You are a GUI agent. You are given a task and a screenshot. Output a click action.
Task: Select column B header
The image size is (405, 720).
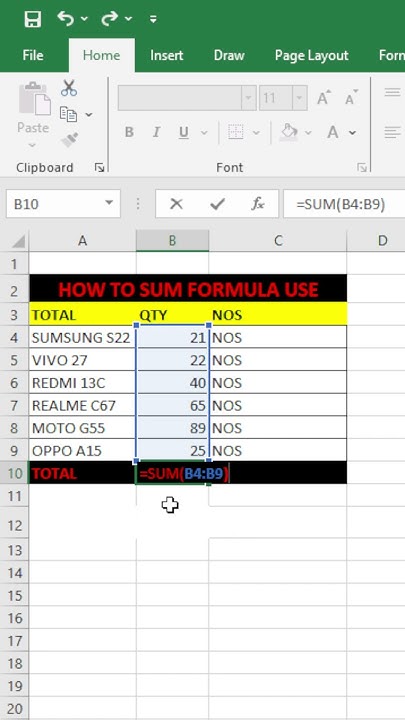(173, 240)
